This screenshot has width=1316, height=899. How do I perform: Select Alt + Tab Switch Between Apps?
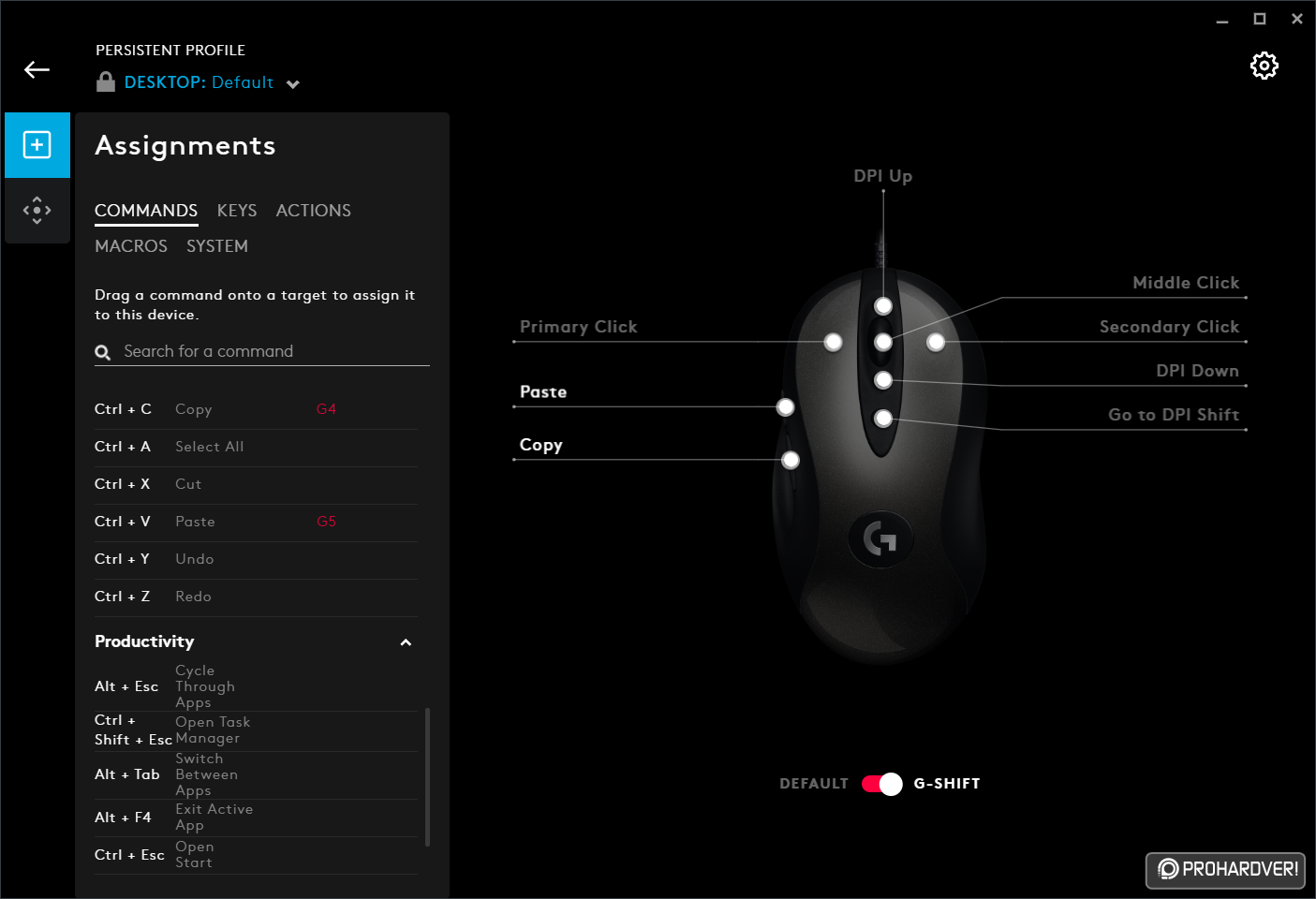256,774
